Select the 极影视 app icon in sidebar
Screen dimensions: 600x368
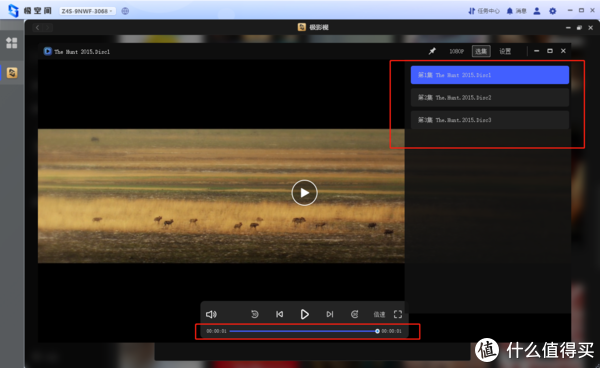click(12, 73)
